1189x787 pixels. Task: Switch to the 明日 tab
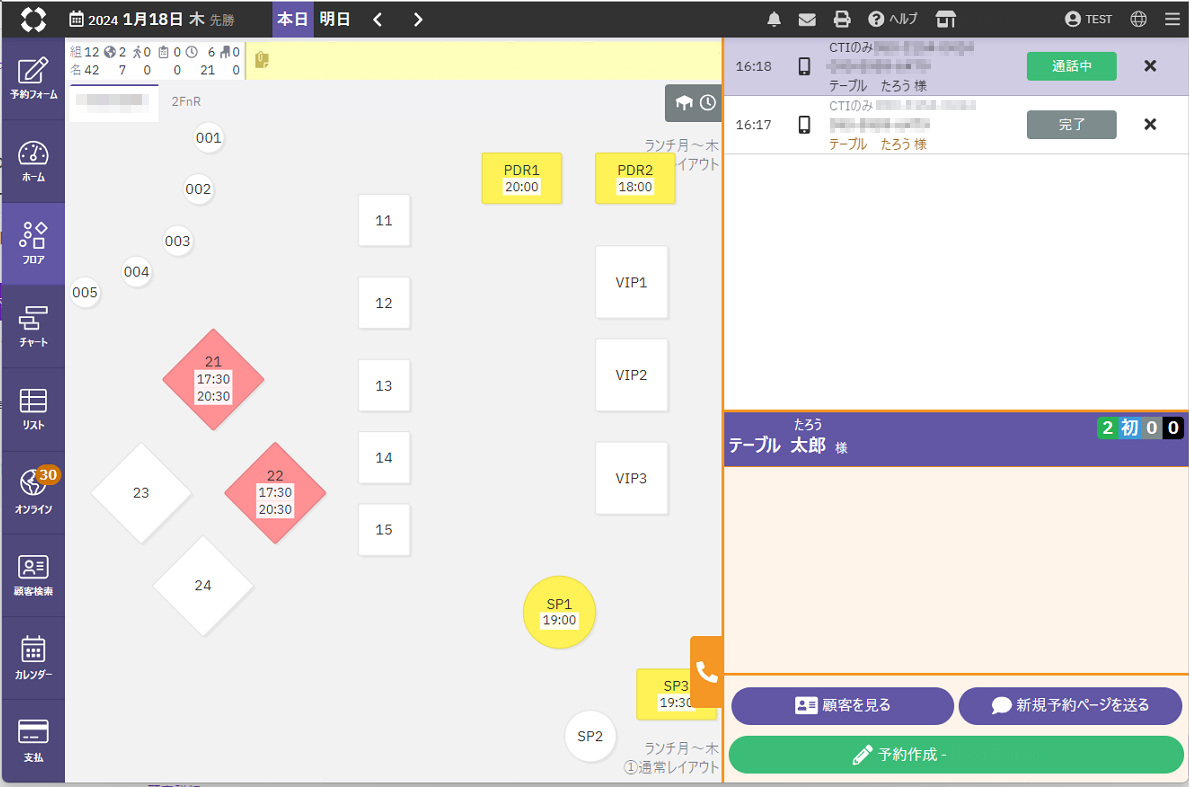[x=334, y=19]
